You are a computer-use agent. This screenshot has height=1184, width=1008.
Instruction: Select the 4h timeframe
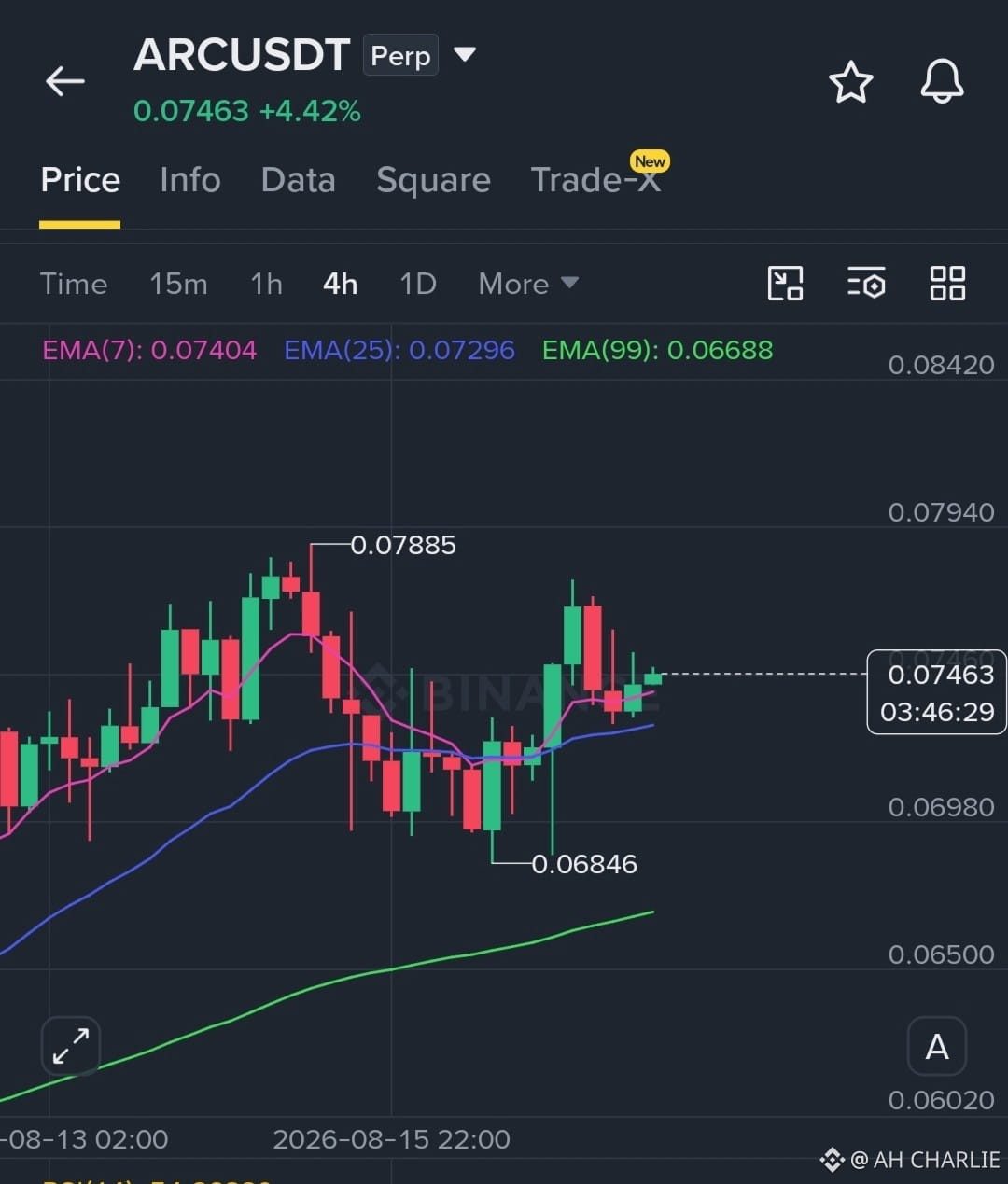click(x=340, y=284)
